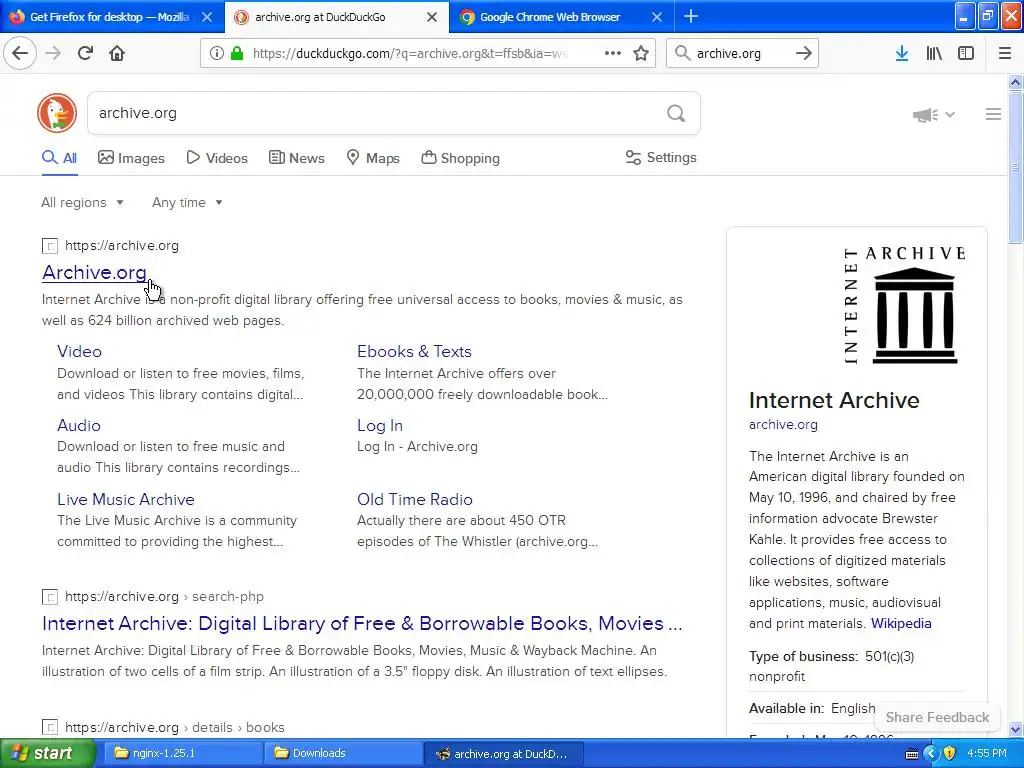Click the forward navigation arrow
Viewport: 1024px width, 768px height.
pos(53,53)
